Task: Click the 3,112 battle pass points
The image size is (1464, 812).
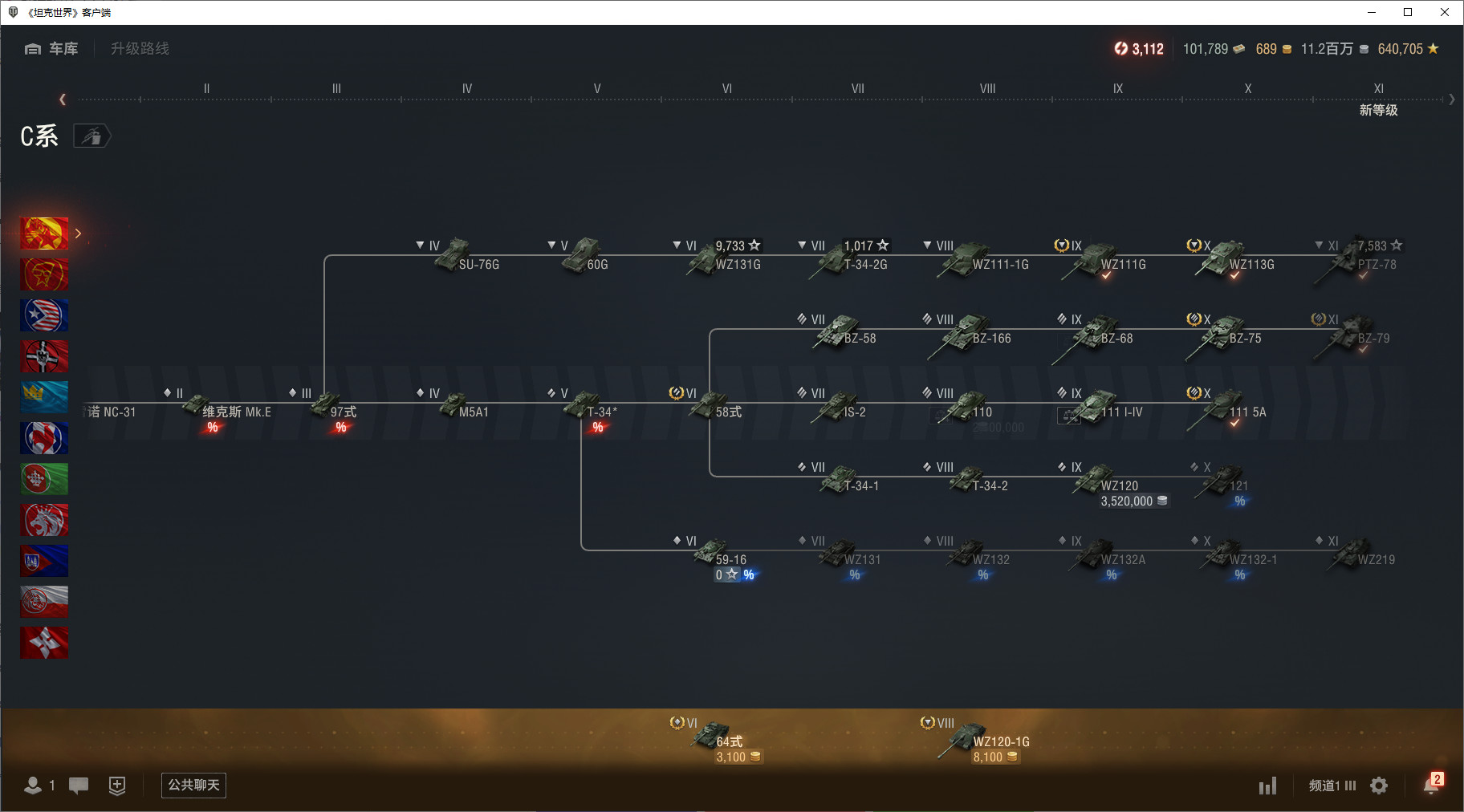Action: [x=1139, y=49]
